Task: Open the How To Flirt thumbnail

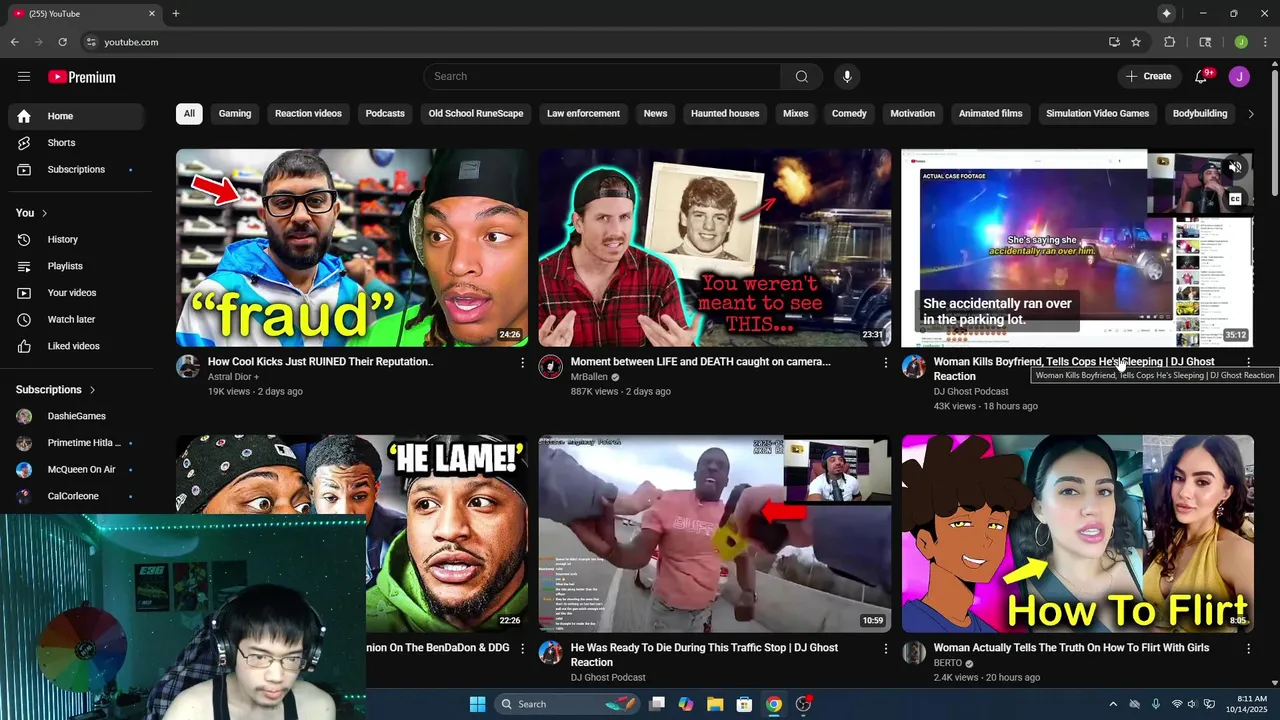Action: click(1077, 534)
